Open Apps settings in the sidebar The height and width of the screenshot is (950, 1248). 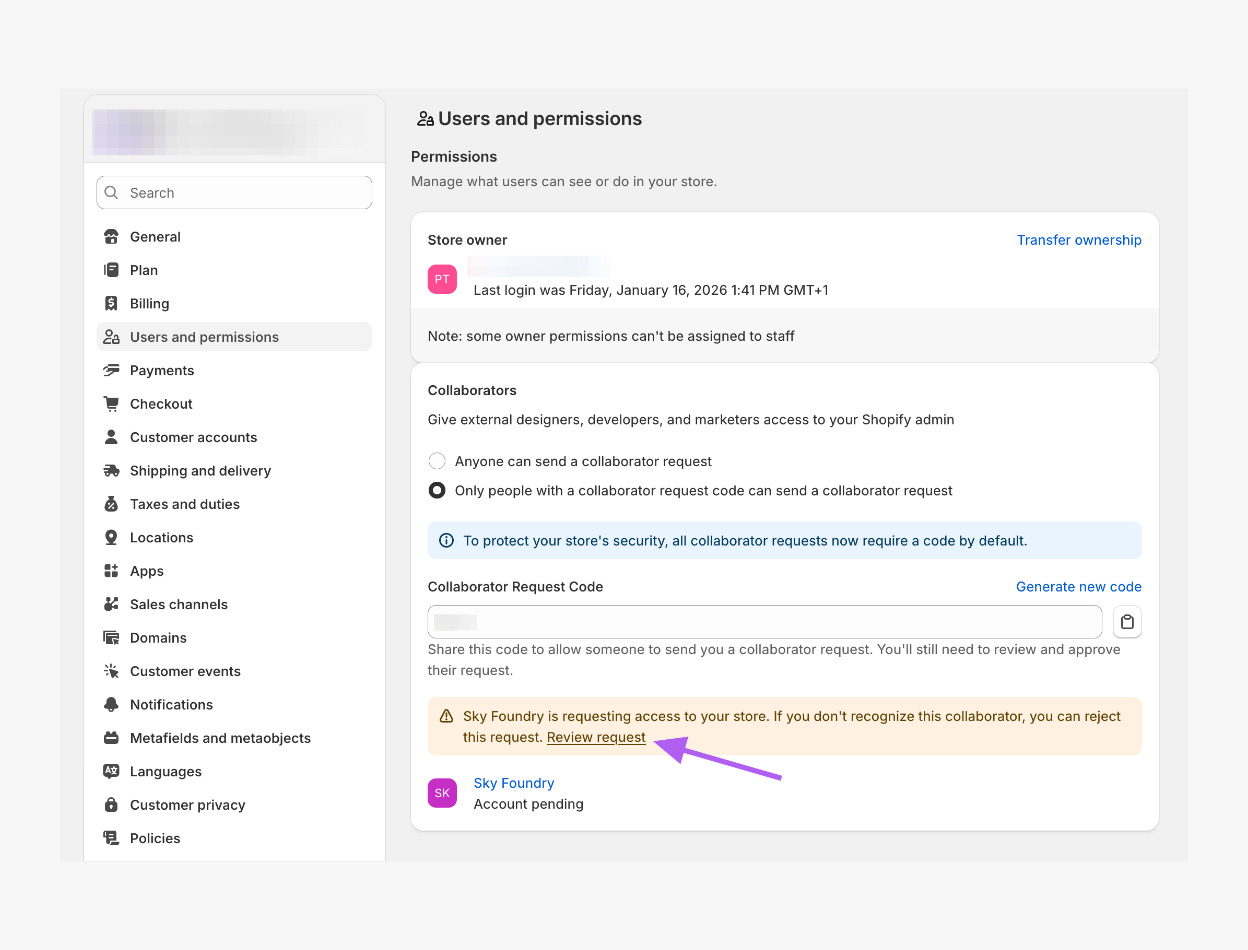pos(146,571)
